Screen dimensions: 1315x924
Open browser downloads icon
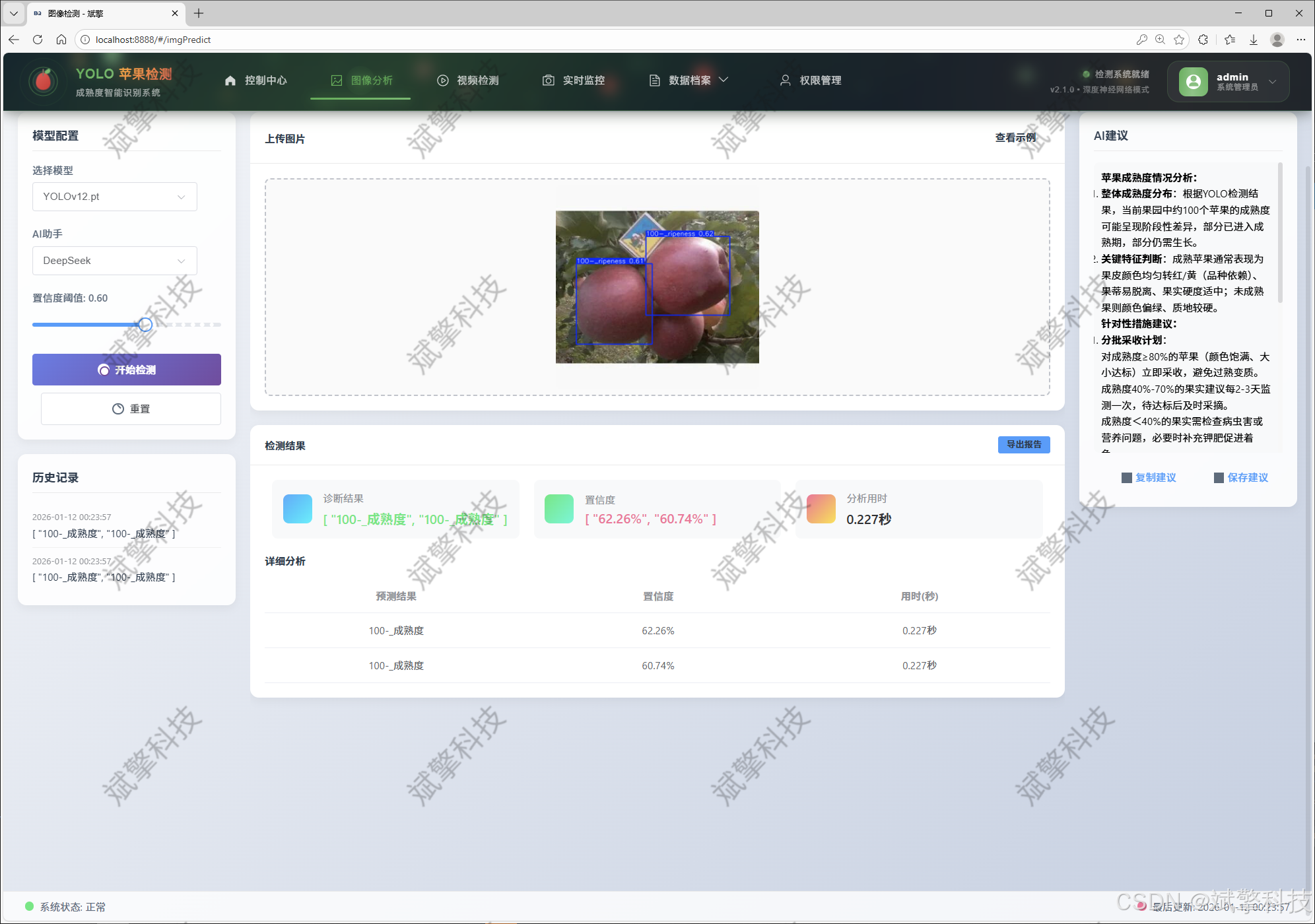[x=1253, y=40]
